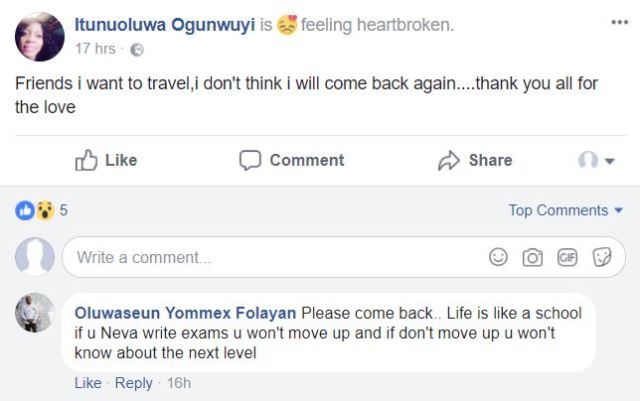Click the Share arrow icon
640x401 pixels.
click(x=448, y=160)
